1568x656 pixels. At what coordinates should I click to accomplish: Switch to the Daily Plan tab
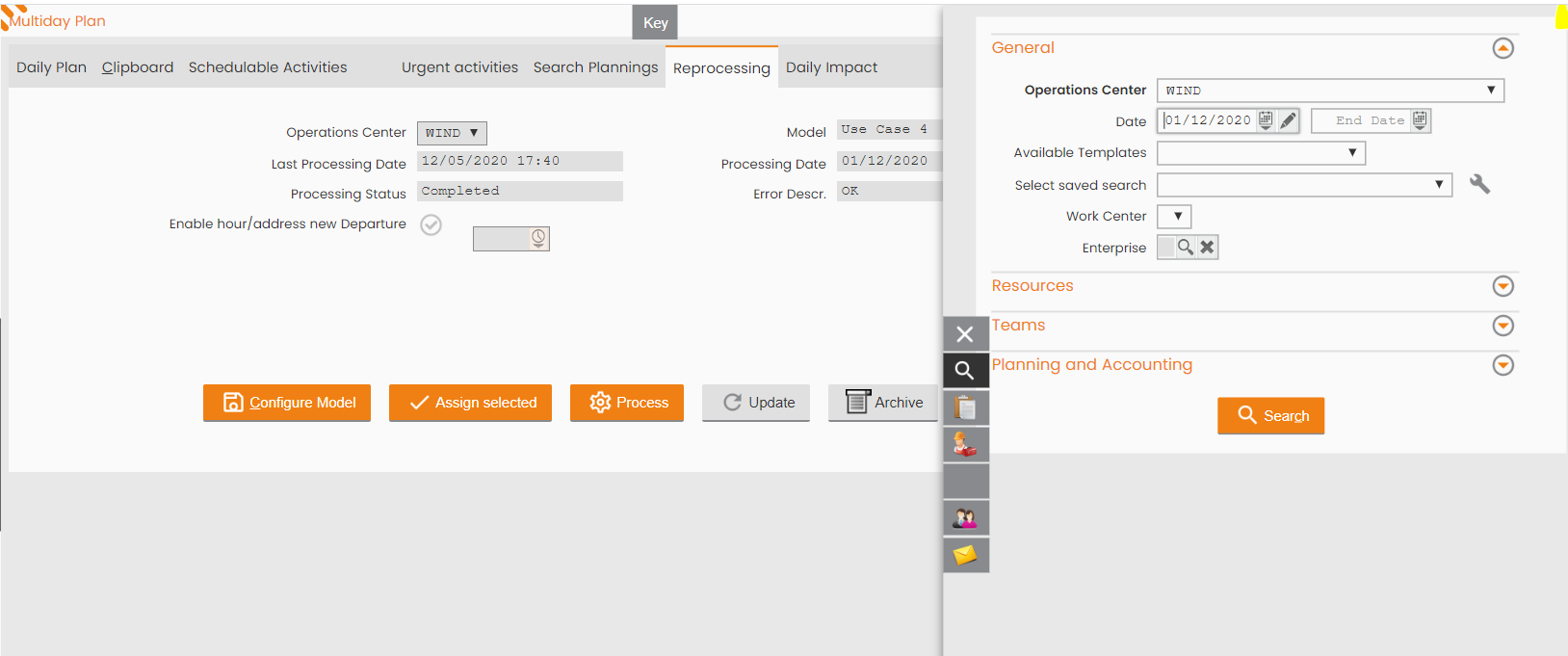coord(52,67)
